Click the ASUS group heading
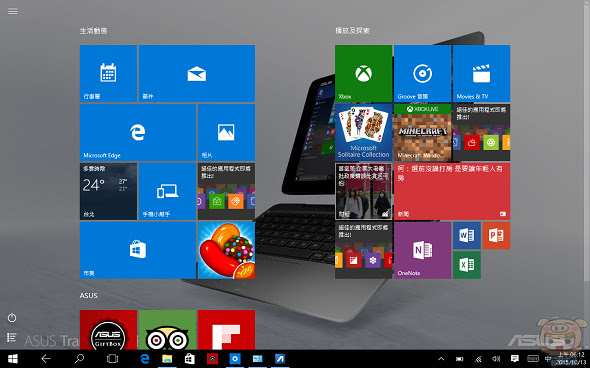The width and height of the screenshot is (590, 368). pyautogui.click(x=88, y=296)
